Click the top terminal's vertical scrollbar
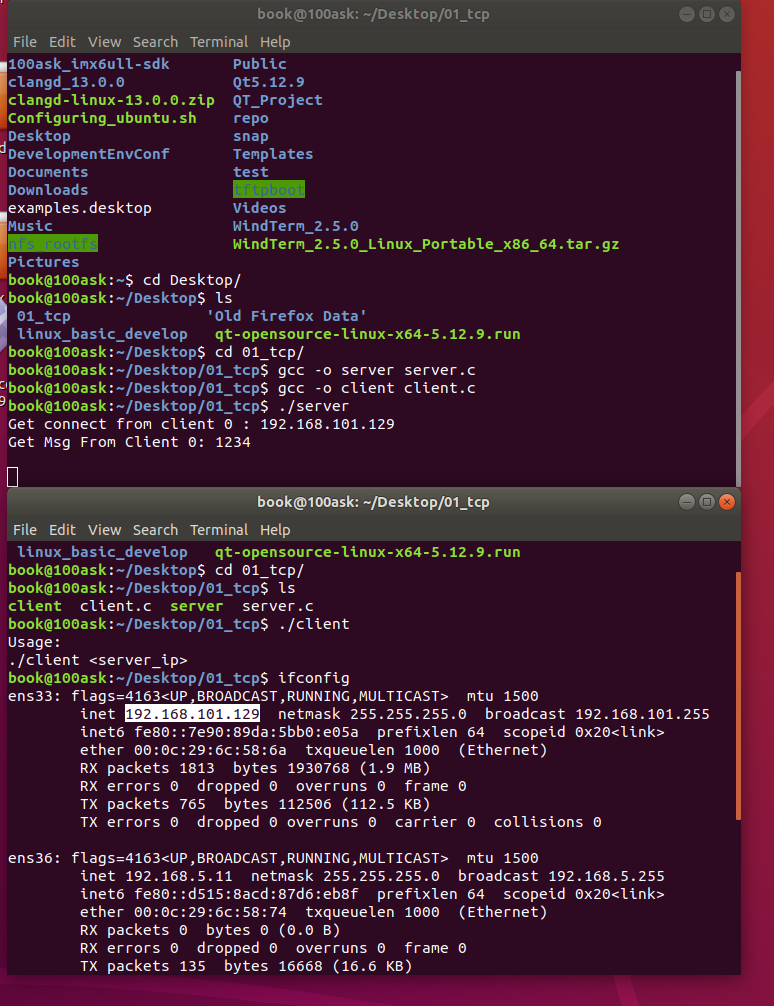Viewport: 774px width, 1006px height. [738, 278]
